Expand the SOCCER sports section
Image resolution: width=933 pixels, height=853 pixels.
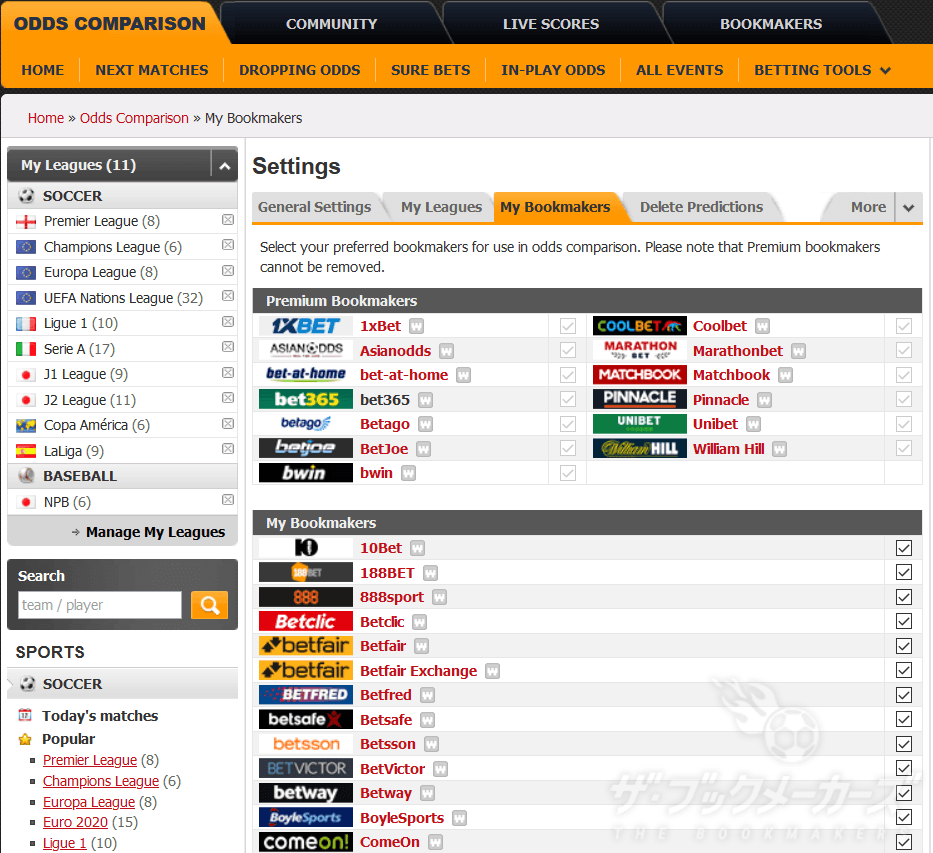123,683
